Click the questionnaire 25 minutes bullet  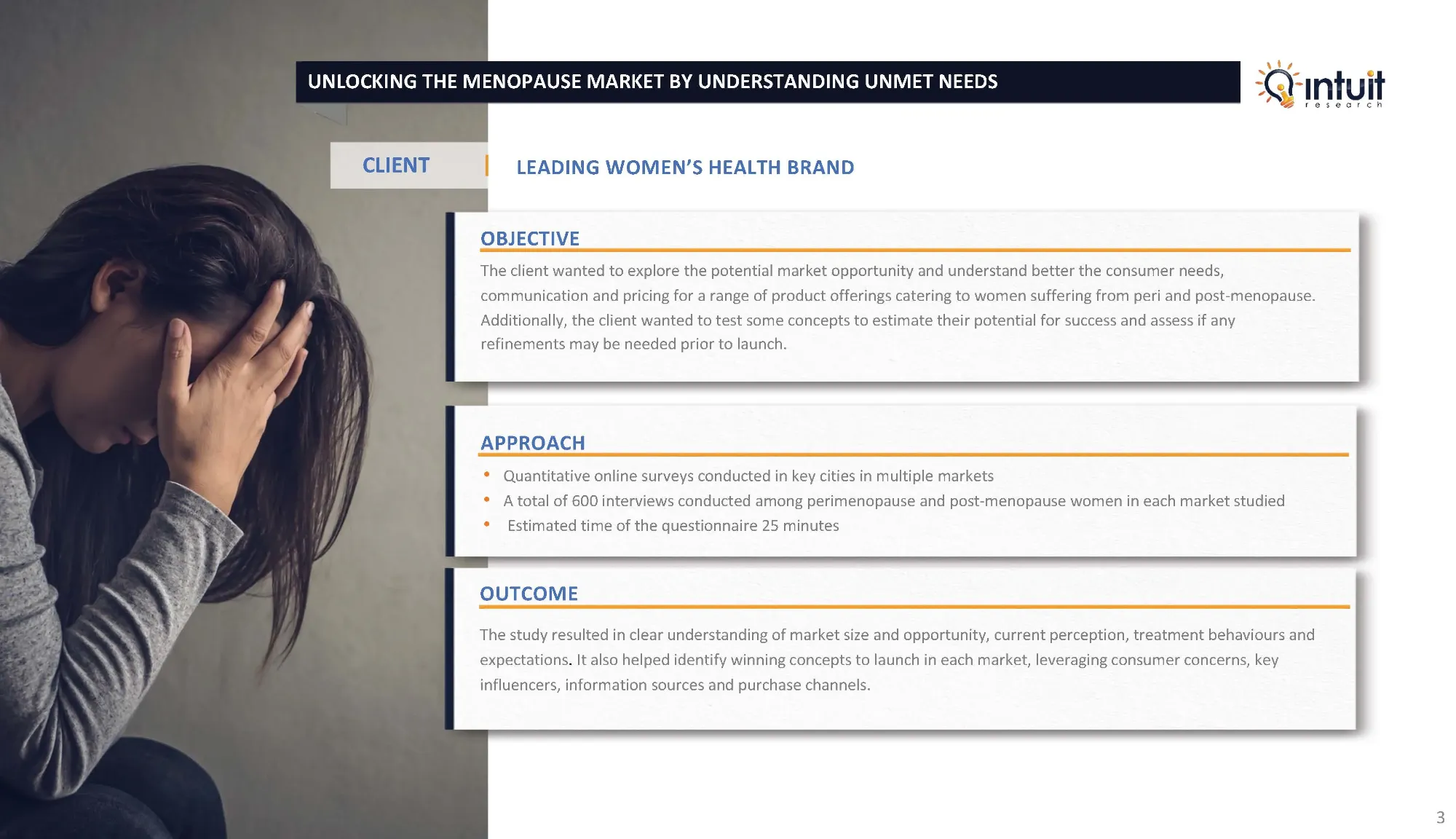point(672,526)
